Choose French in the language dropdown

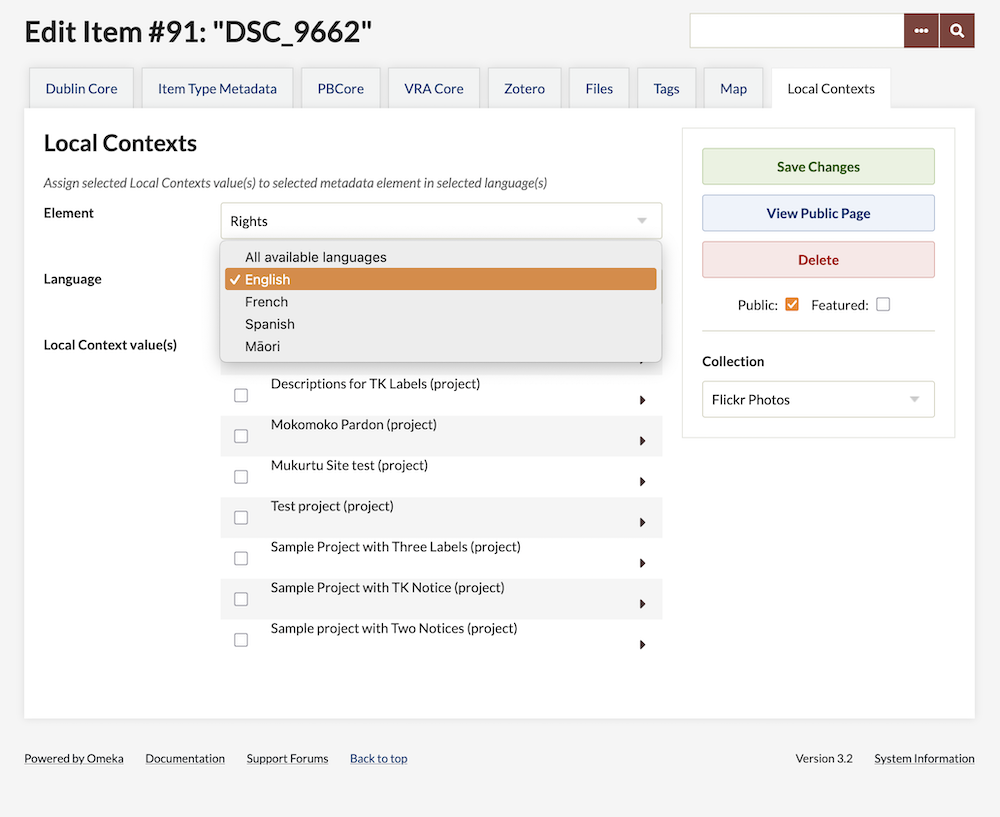(267, 302)
